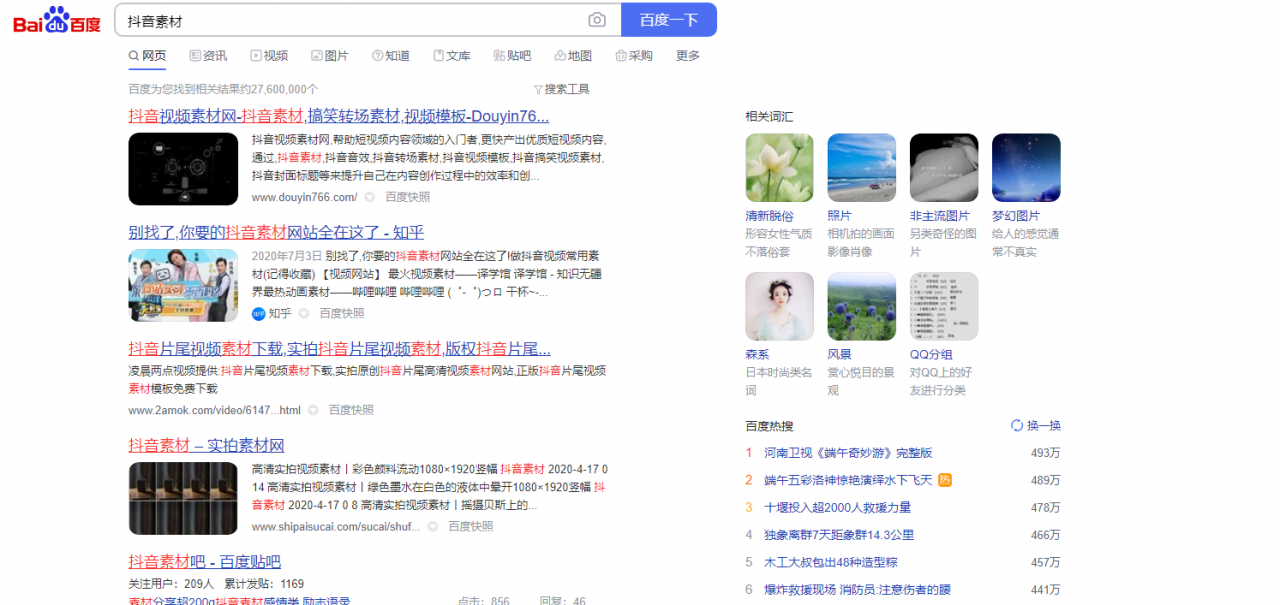Open 百度快照 for shipaisucai result
The height and width of the screenshot is (605, 1280).
coord(471,526)
